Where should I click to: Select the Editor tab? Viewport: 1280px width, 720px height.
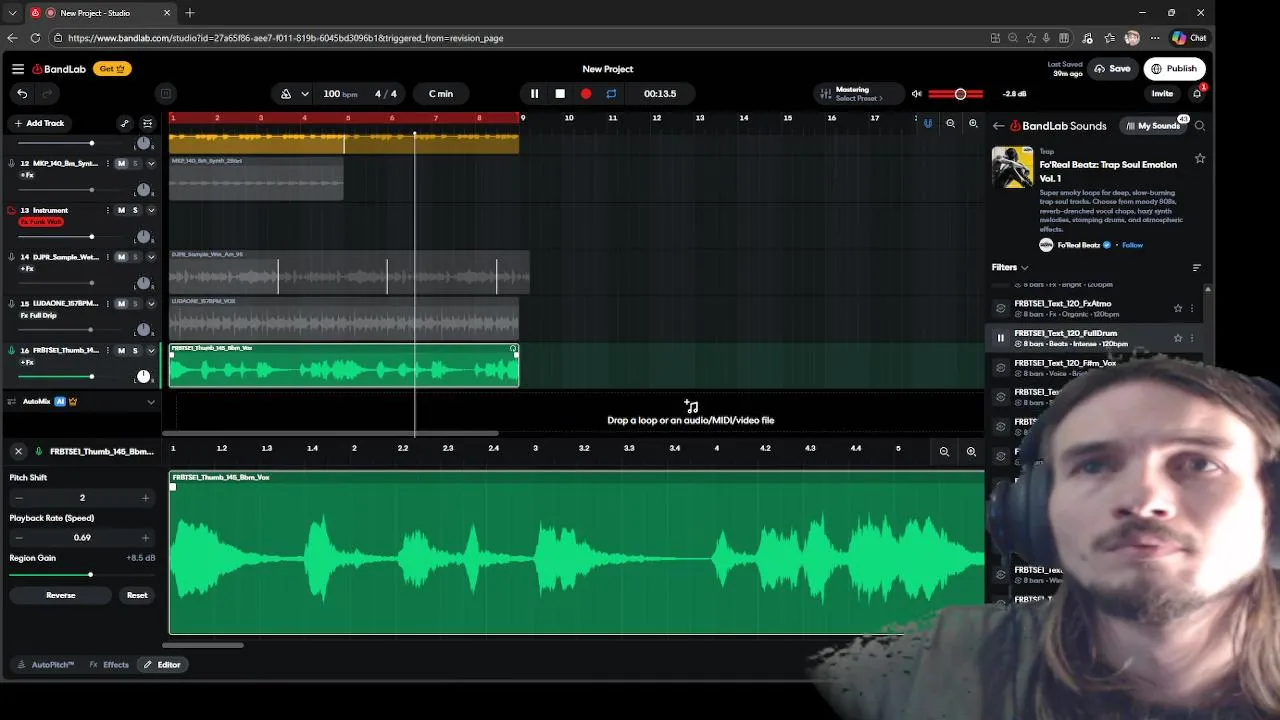(x=162, y=665)
